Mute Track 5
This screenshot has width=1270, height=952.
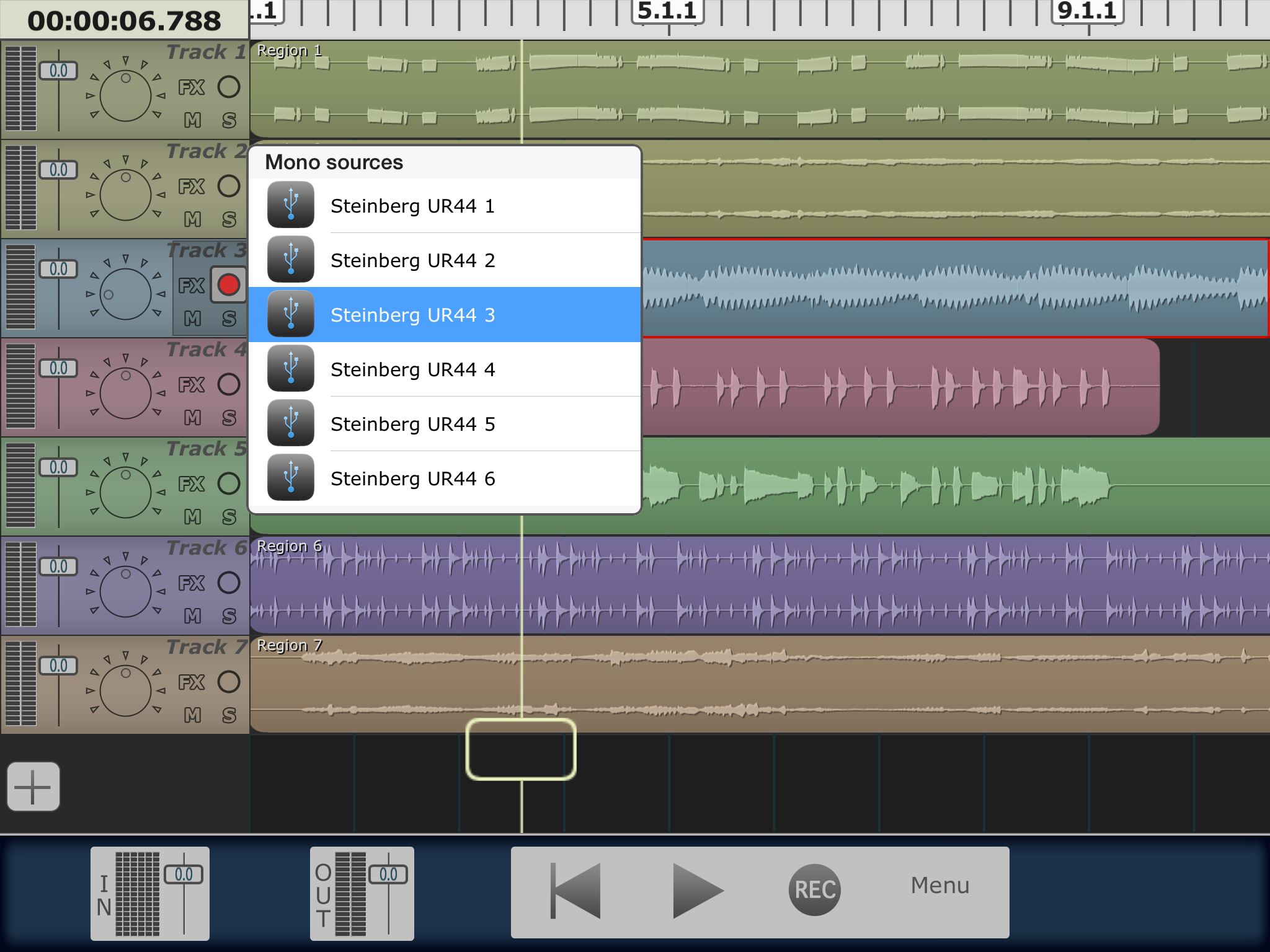[193, 517]
